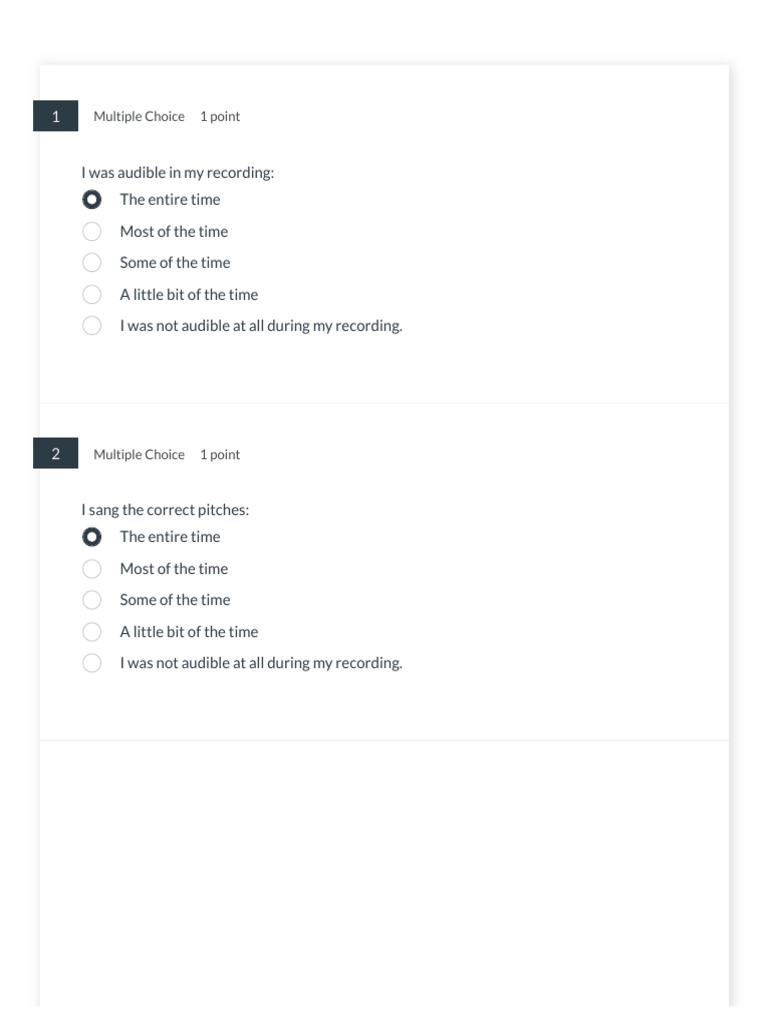Image resolution: width=768 pixels, height=1024 pixels.
Task: Select 'Some of the time' radio in question 1
Action: 92,263
